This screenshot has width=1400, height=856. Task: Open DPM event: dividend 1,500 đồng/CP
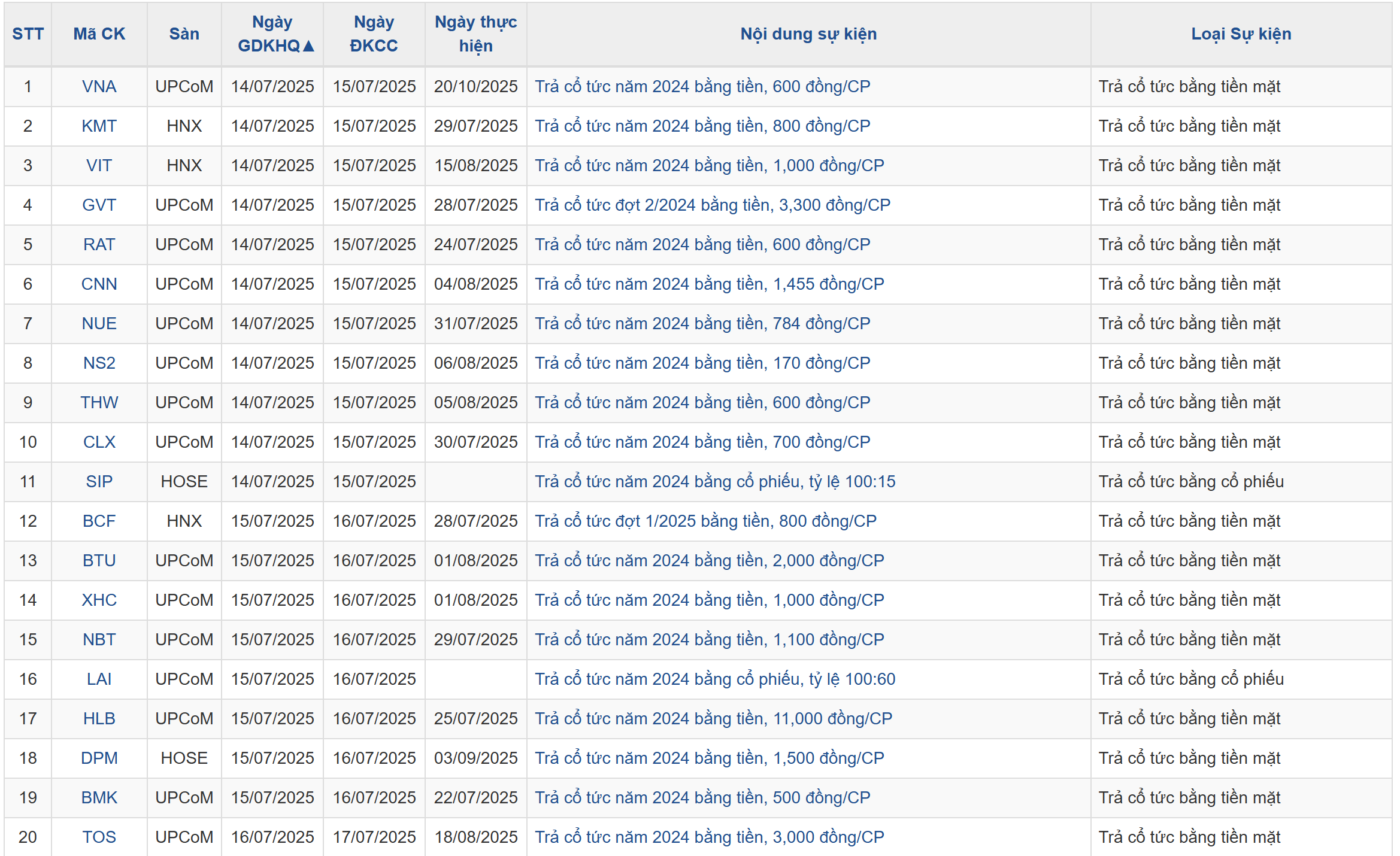coord(710,758)
